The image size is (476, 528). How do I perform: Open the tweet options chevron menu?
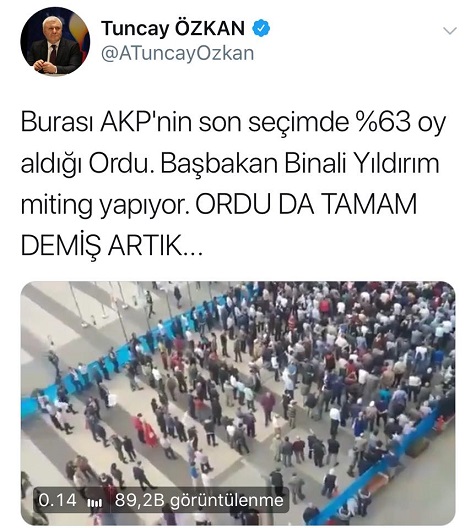point(450,31)
